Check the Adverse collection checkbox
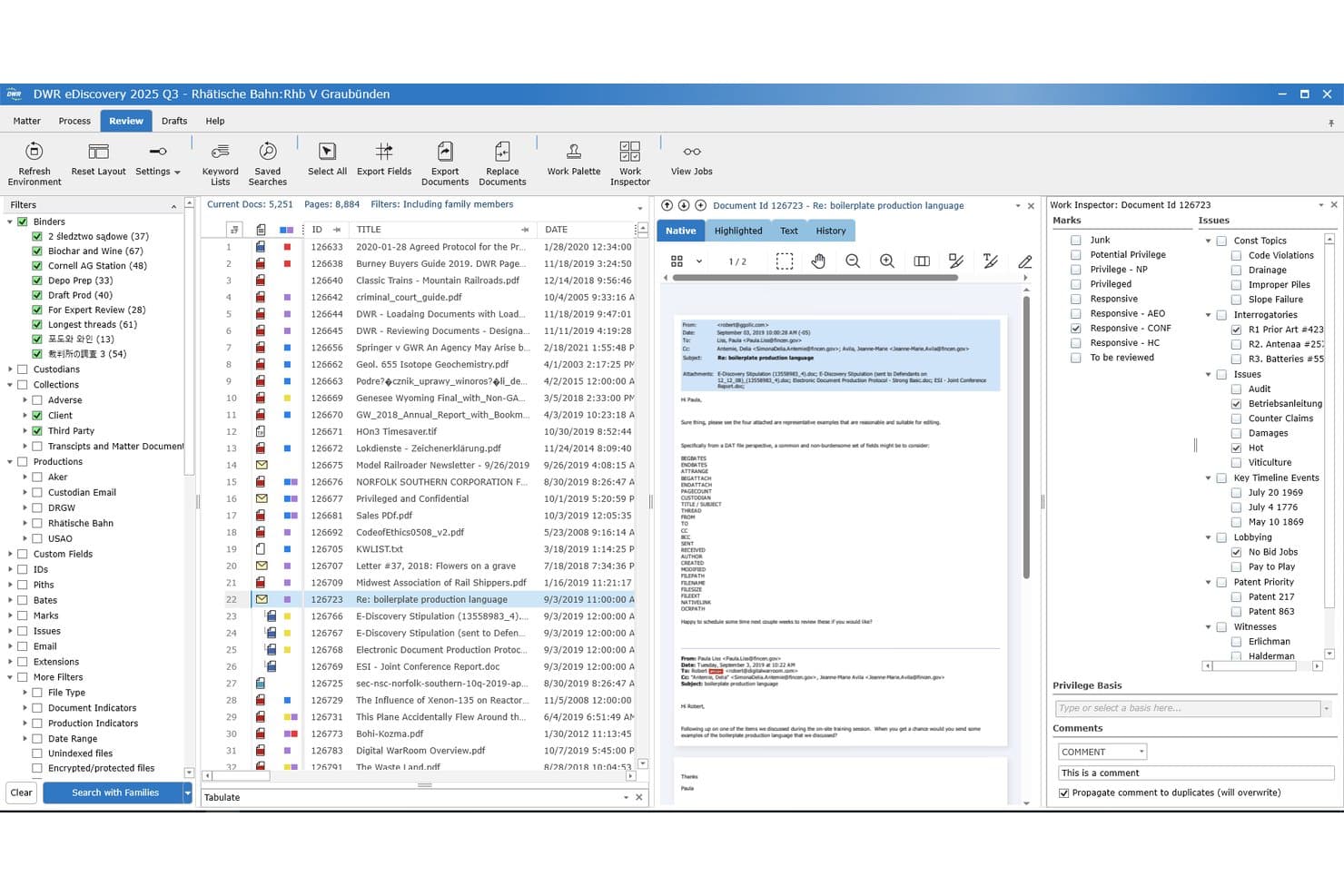 37,400
